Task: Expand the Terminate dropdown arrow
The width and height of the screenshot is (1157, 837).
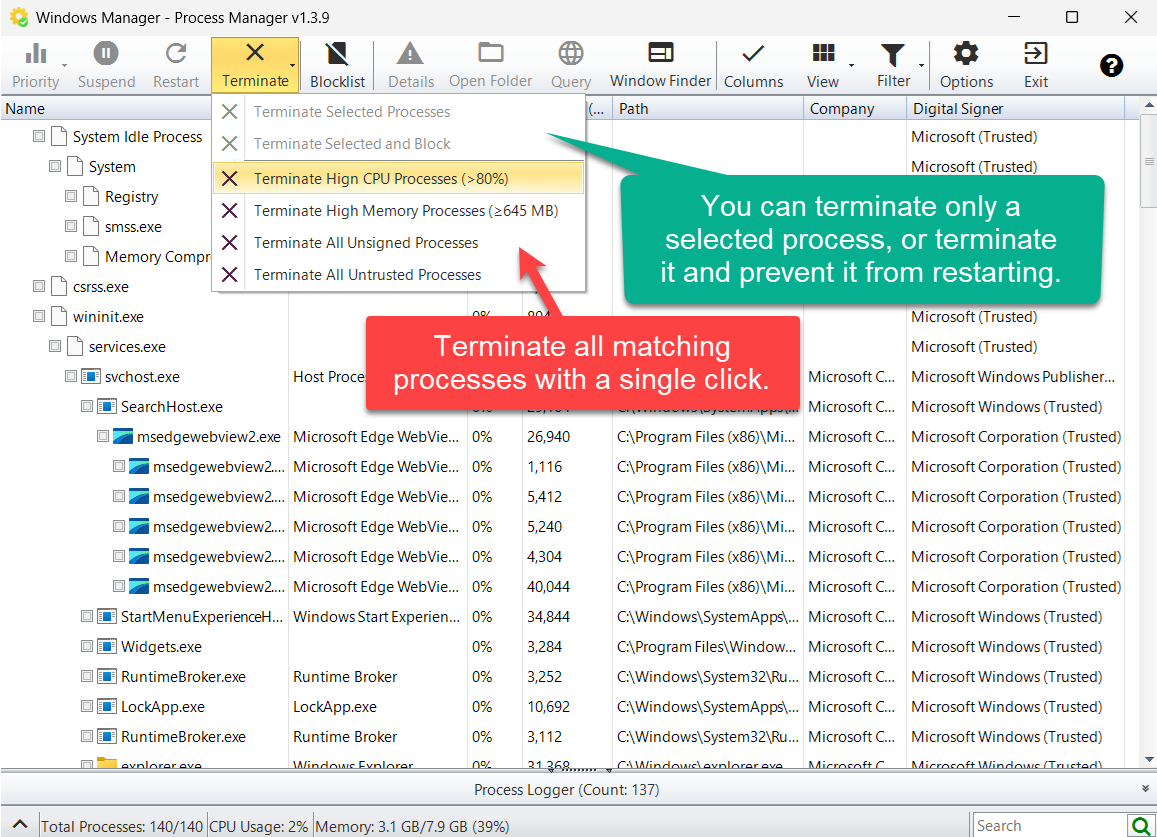Action: 293,66
